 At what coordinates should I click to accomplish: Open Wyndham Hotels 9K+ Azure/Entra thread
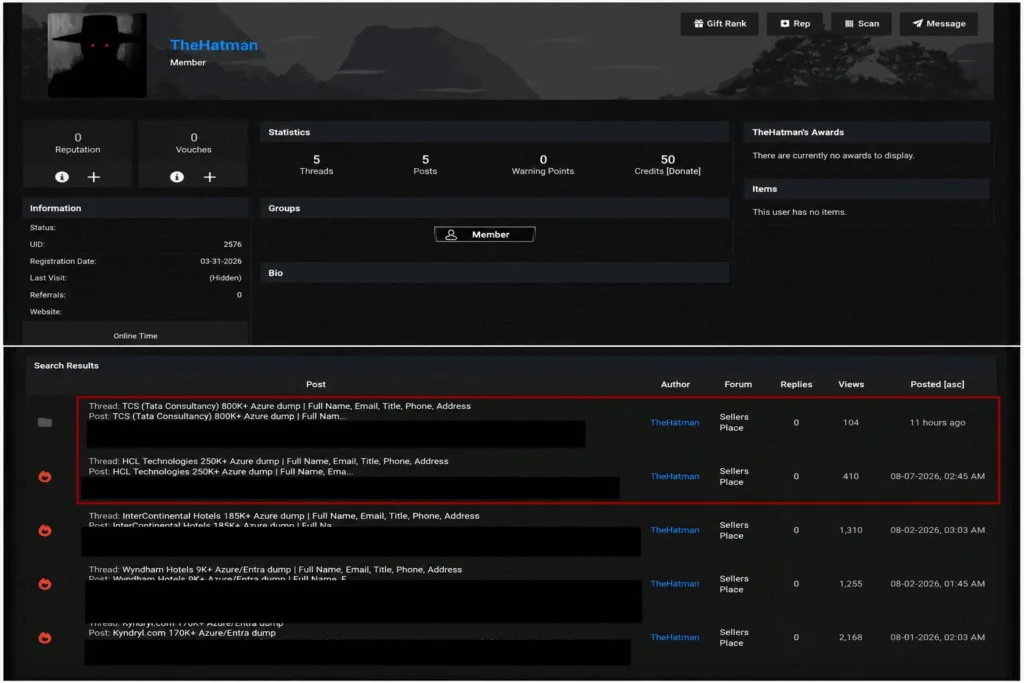292,569
